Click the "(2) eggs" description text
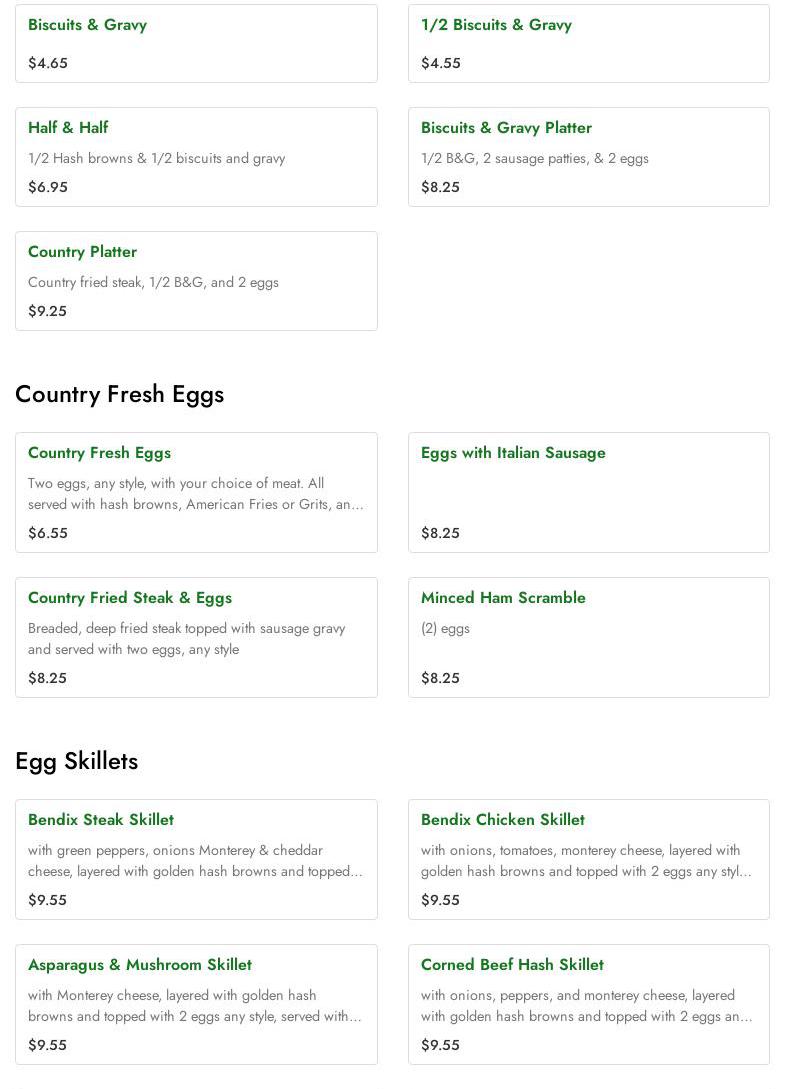The height and width of the screenshot is (1089, 785). (445, 628)
